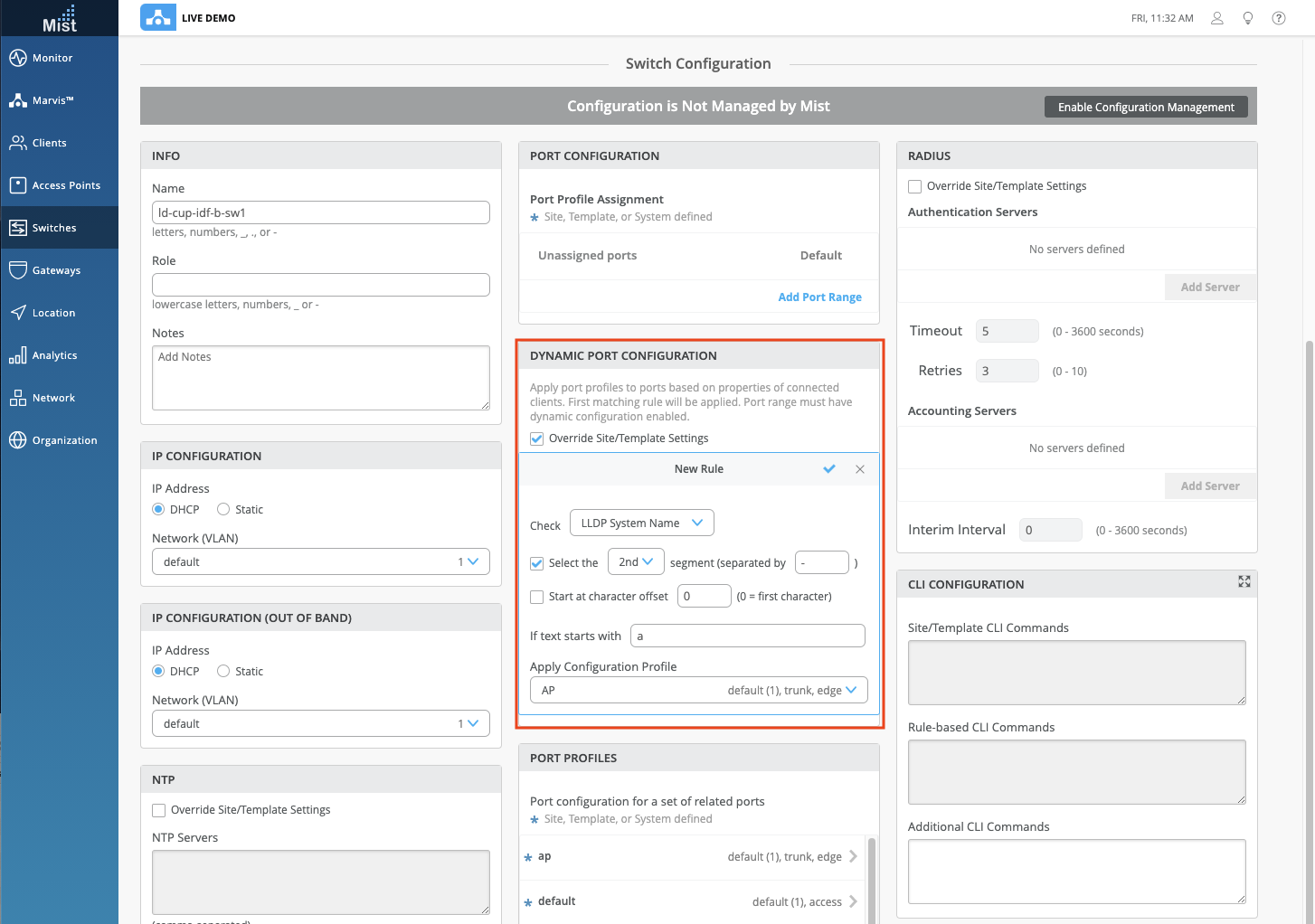Screen dimensions: 1315x924
Task: Click the If text starts with field
Action: coord(747,636)
